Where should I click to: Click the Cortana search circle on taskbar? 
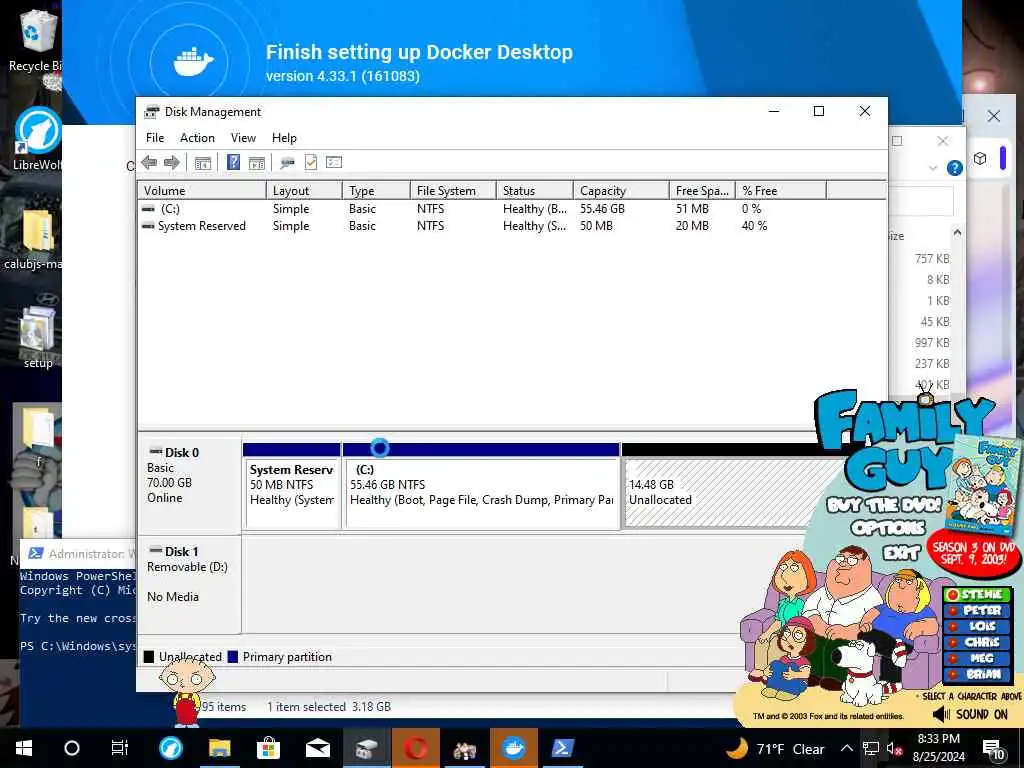72,748
